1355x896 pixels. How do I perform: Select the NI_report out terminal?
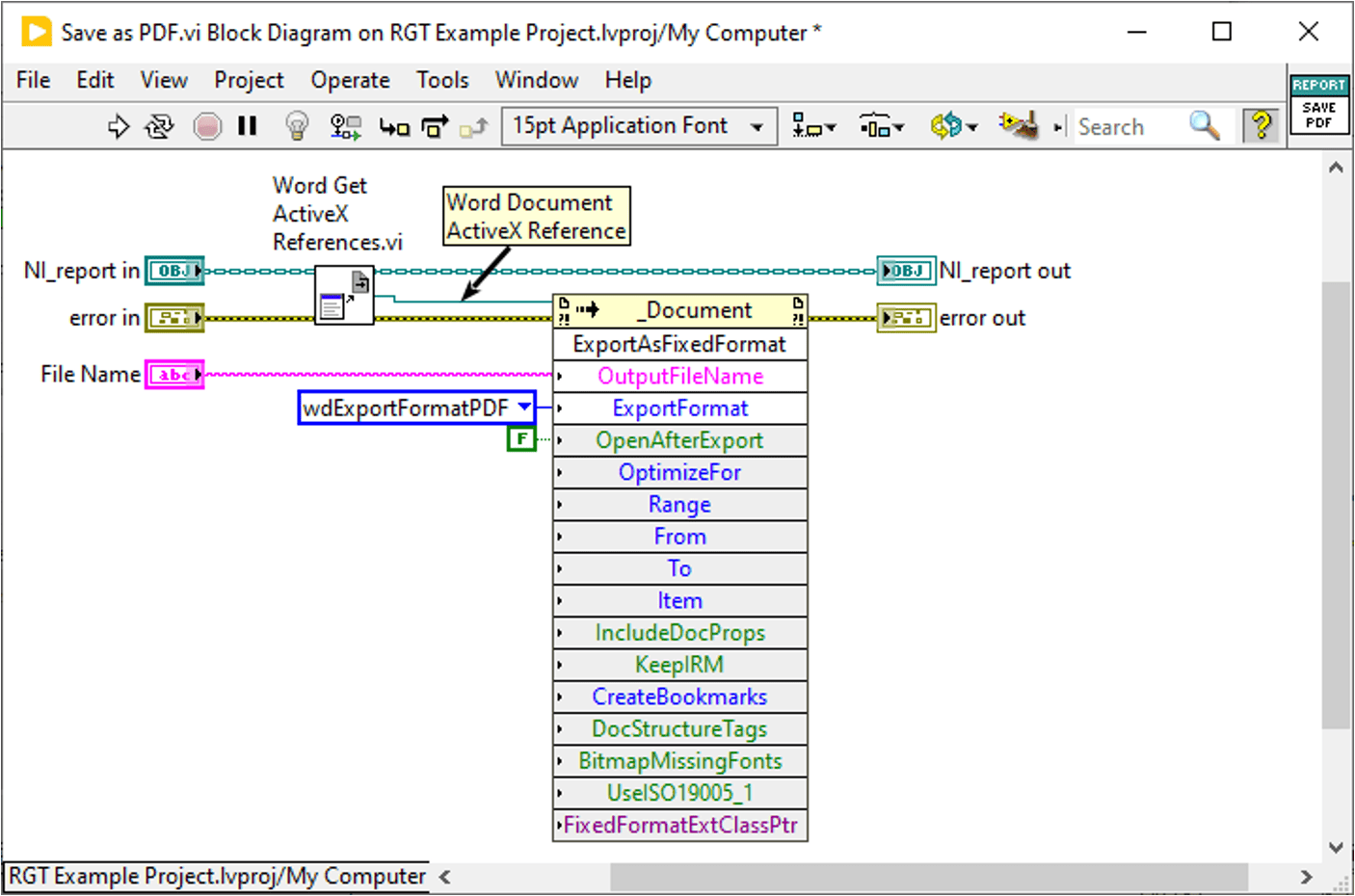pyautogui.click(x=906, y=271)
